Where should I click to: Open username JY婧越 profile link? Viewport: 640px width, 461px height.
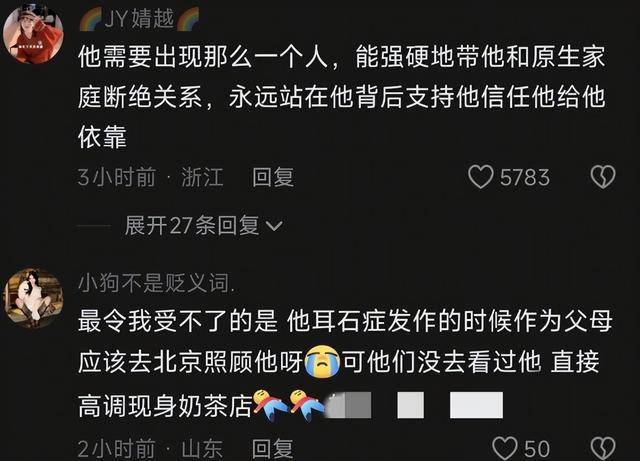[x=139, y=18]
